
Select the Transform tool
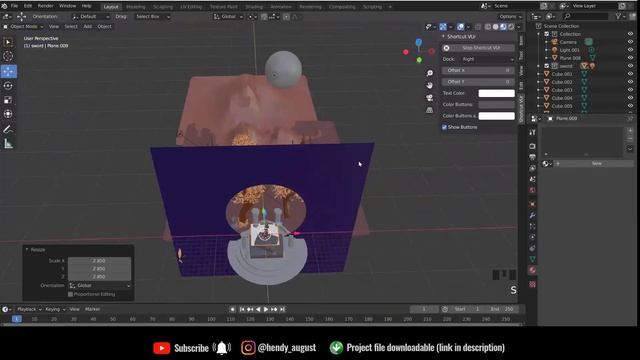(x=8, y=114)
